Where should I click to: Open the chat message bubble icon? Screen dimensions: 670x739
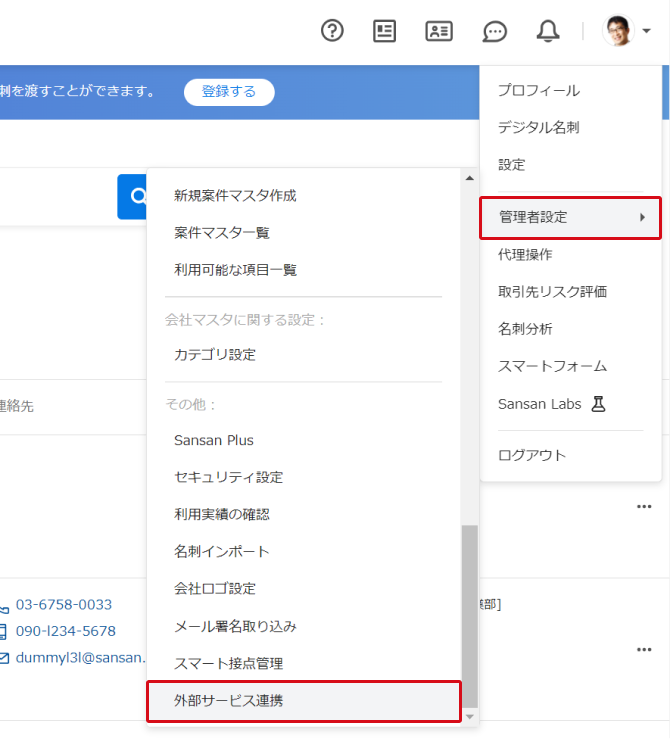click(x=494, y=31)
